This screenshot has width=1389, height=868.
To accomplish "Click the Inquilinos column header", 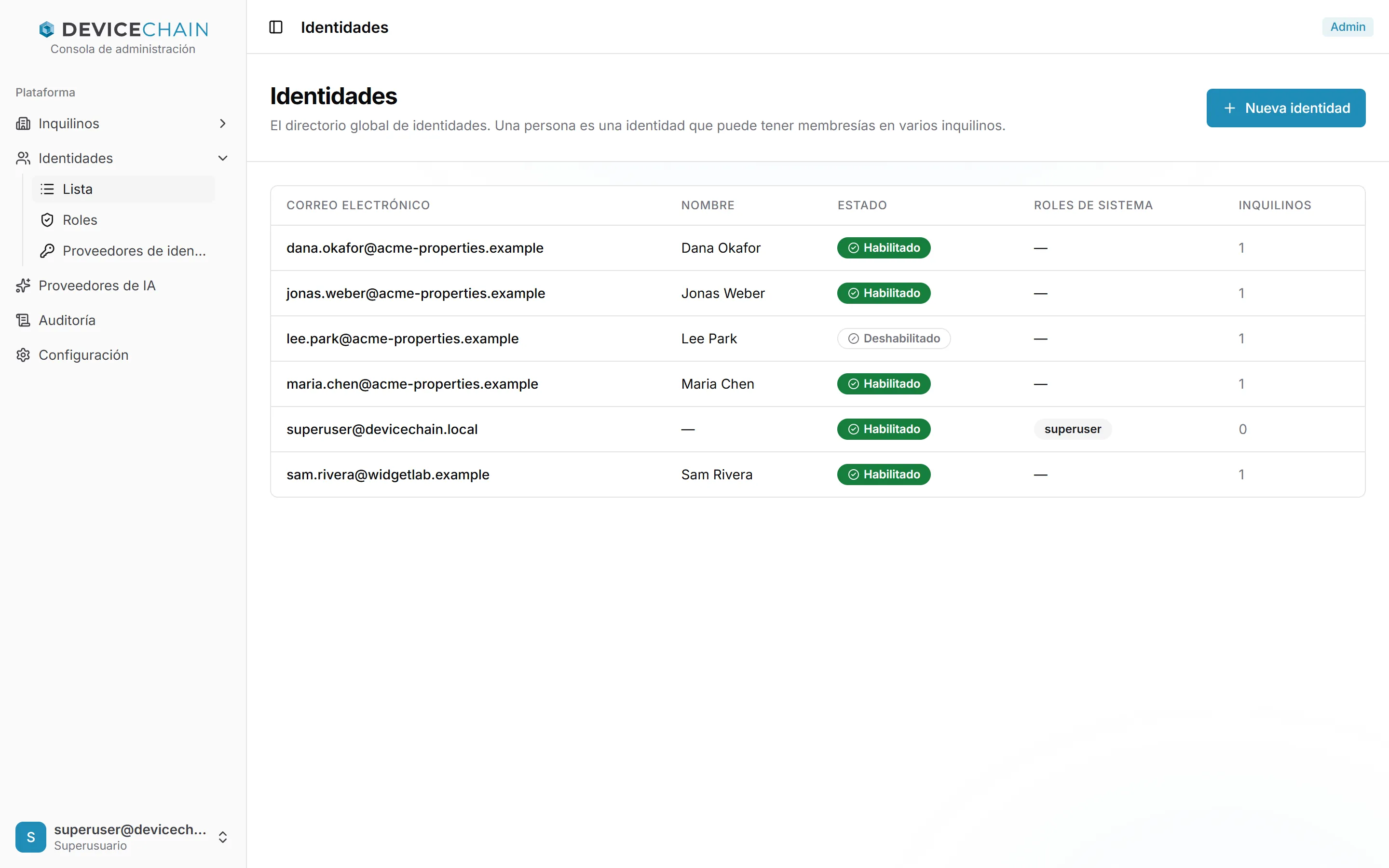I will point(1275,205).
